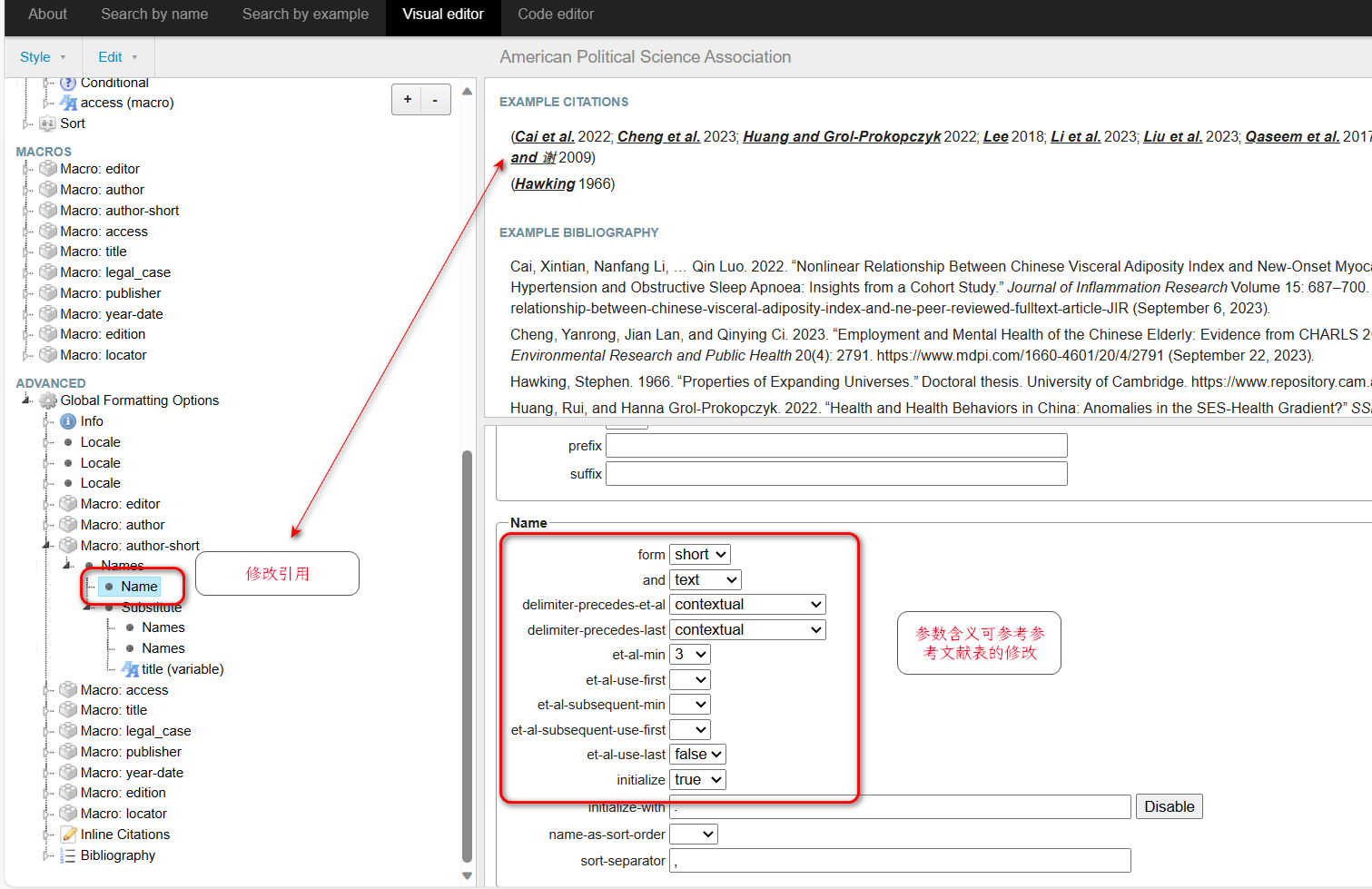Collapse the Macro: author-short node in ADVANCED
This screenshot has width=1372, height=889.
coord(46,545)
